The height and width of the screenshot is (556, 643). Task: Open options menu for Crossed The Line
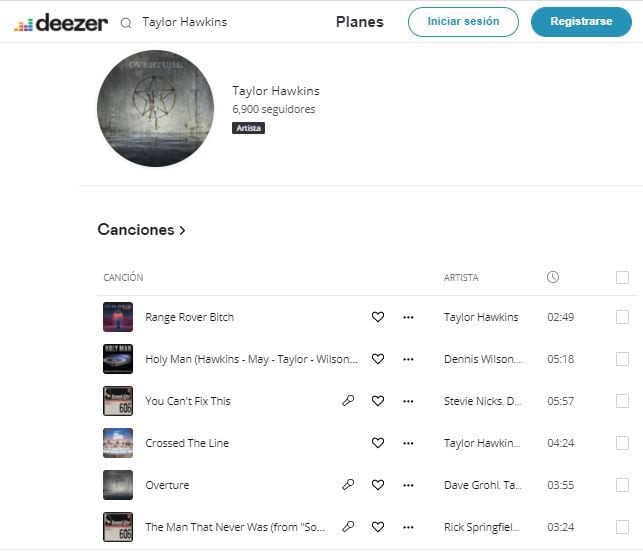[408, 443]
